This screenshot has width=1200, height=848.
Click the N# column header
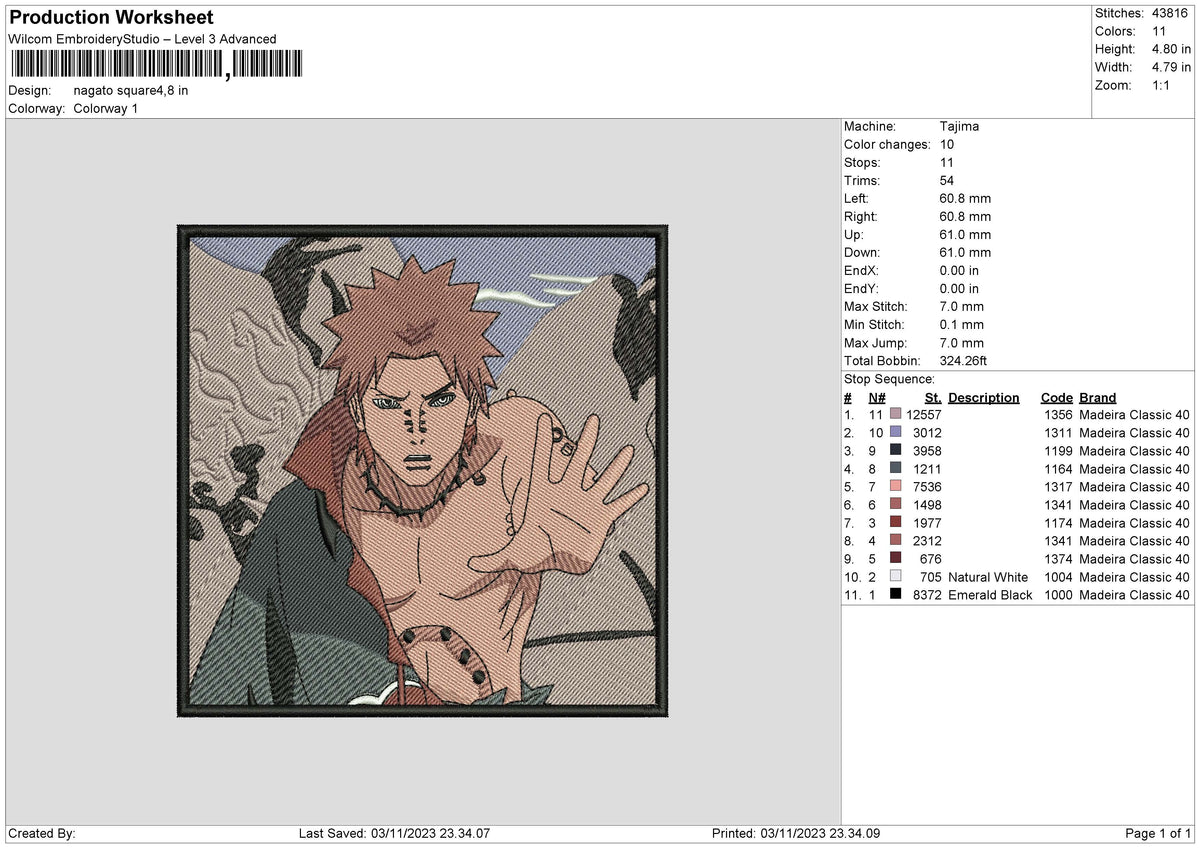click(876, 398)
